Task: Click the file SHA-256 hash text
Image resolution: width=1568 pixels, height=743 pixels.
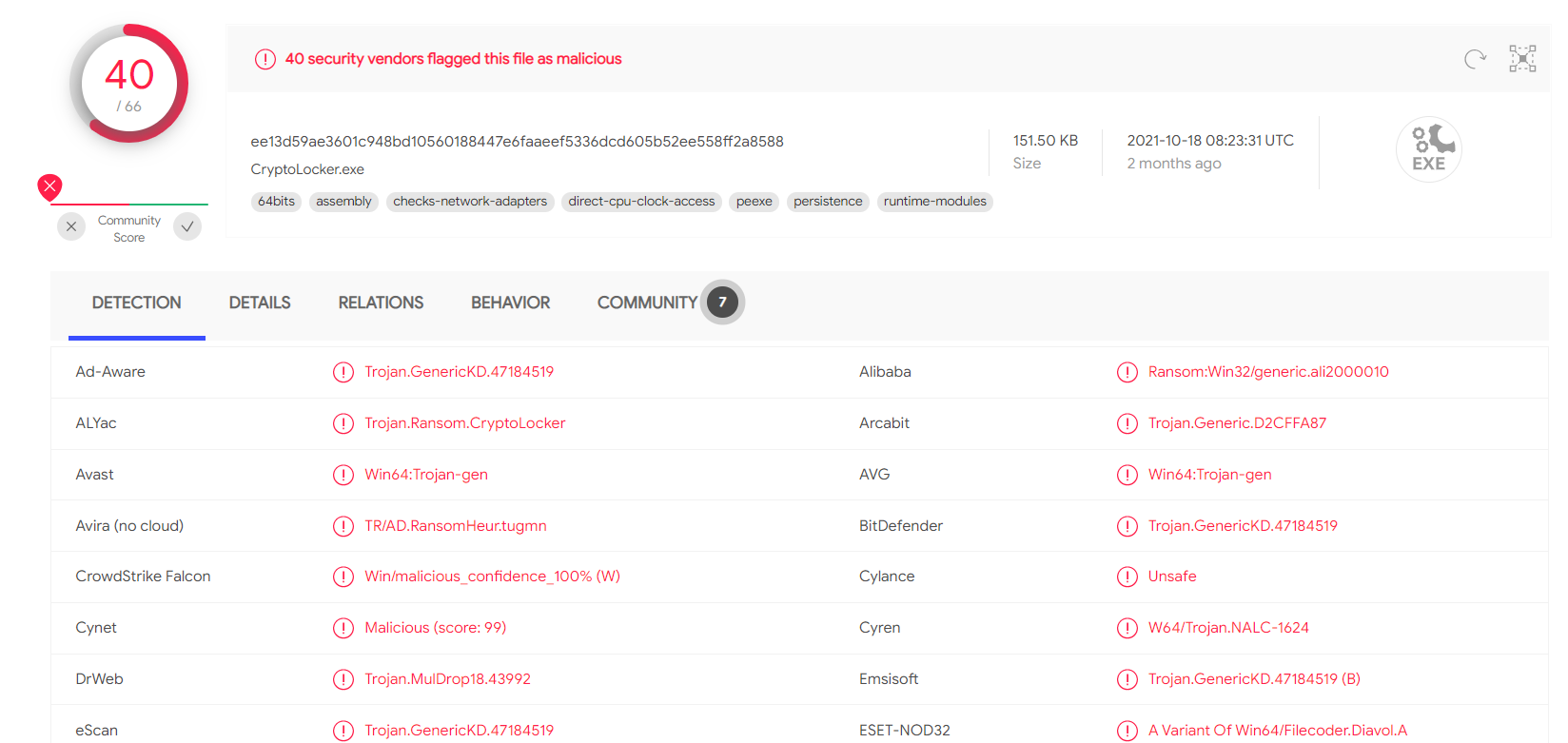Action: 517,142
